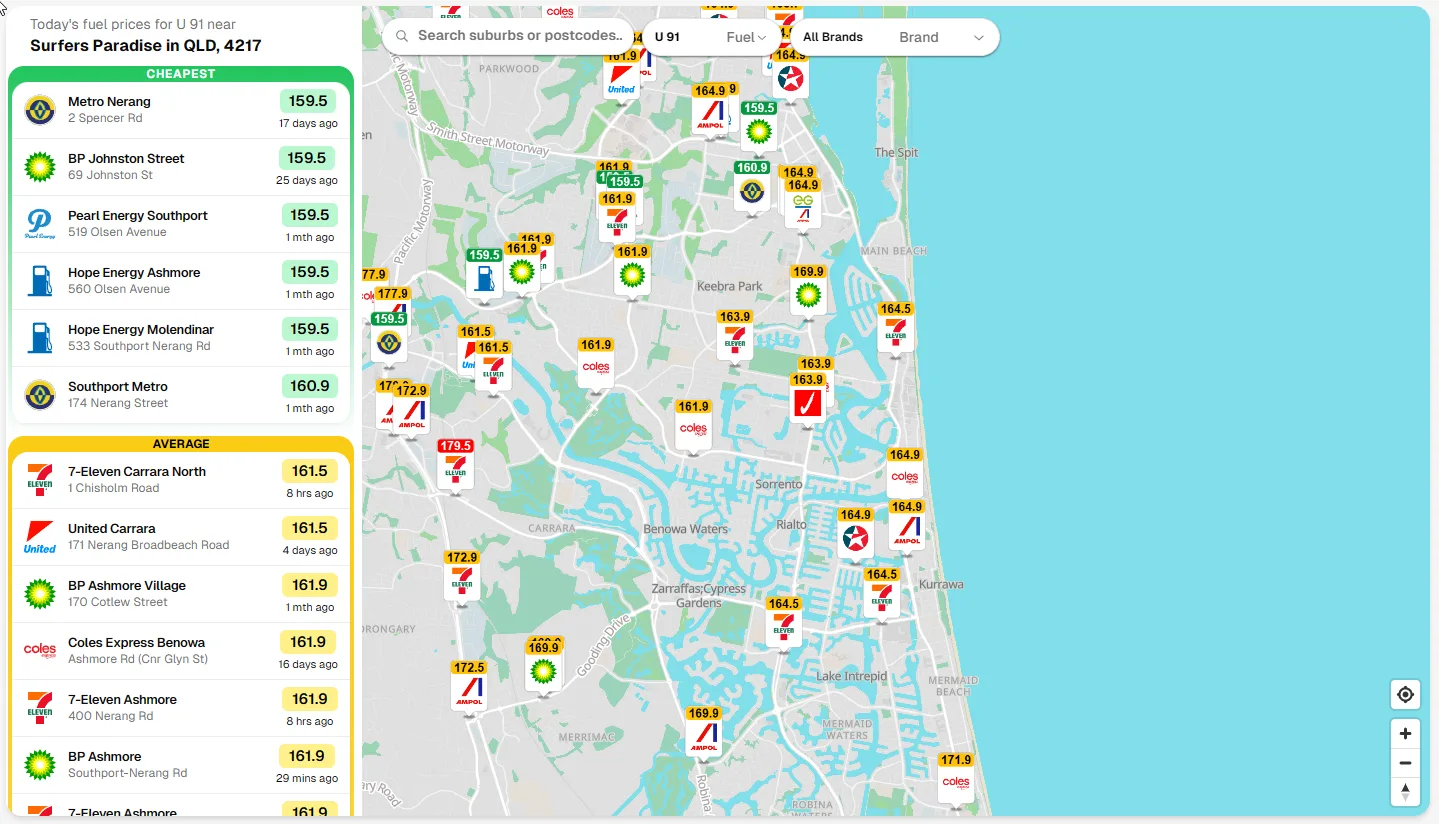Zoom in the map with plus button
The height and width of the screenshot is (824, 1439).
point(1405,733)
